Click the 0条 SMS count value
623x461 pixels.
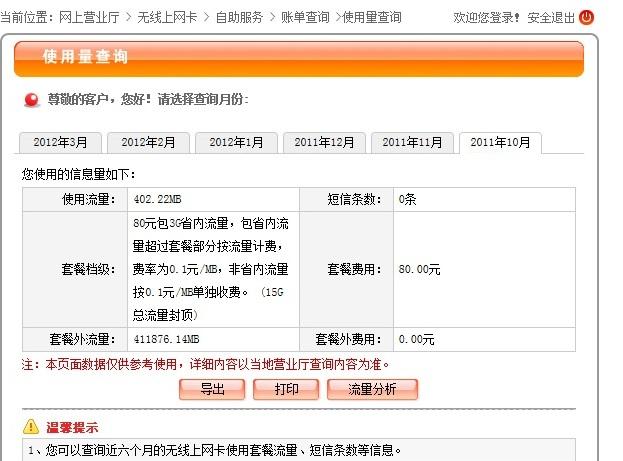pyautogui.click(x=407, y=199)
